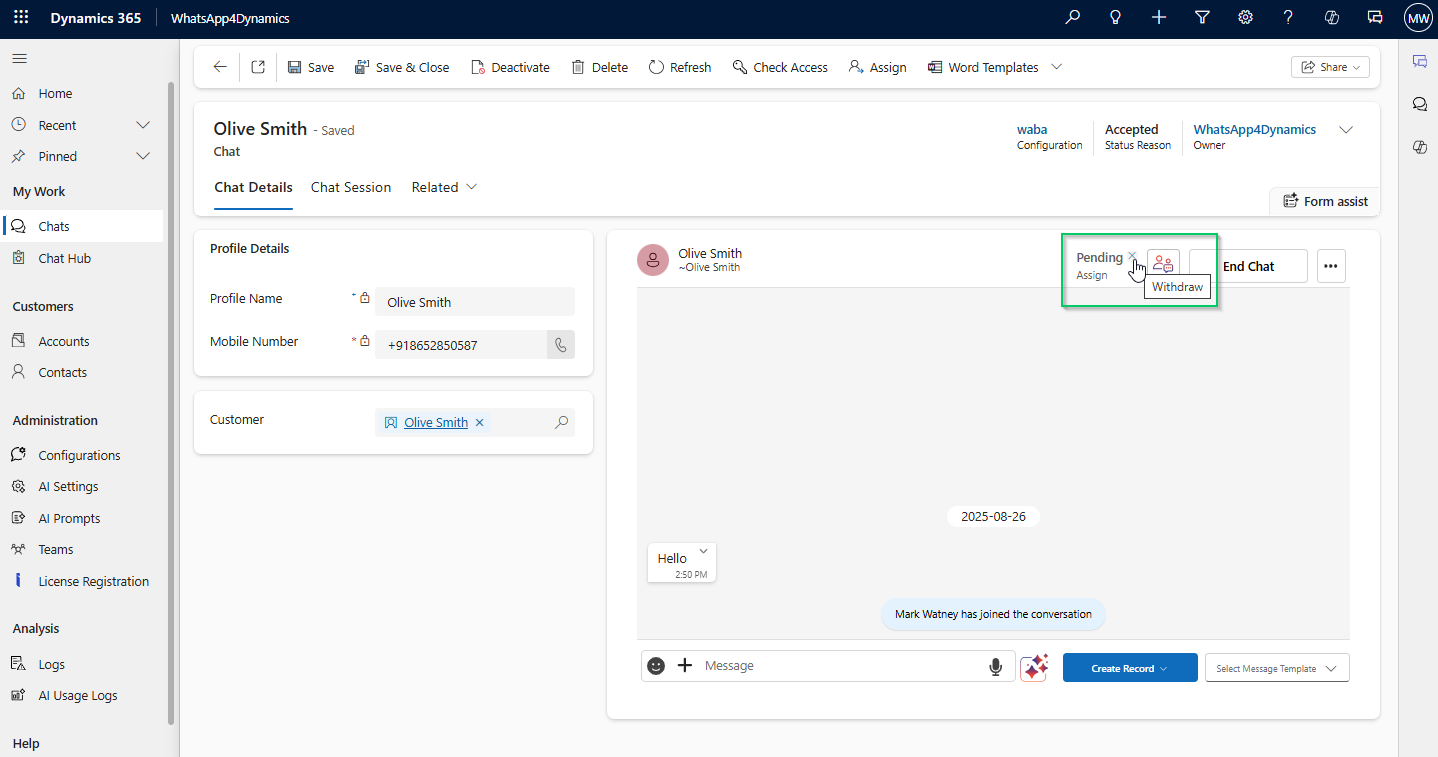Image resolution: width=1438 pixels, height=757 pixels.
Task: Open the AI sparkle assistant icon
Action: point(1034,667)
